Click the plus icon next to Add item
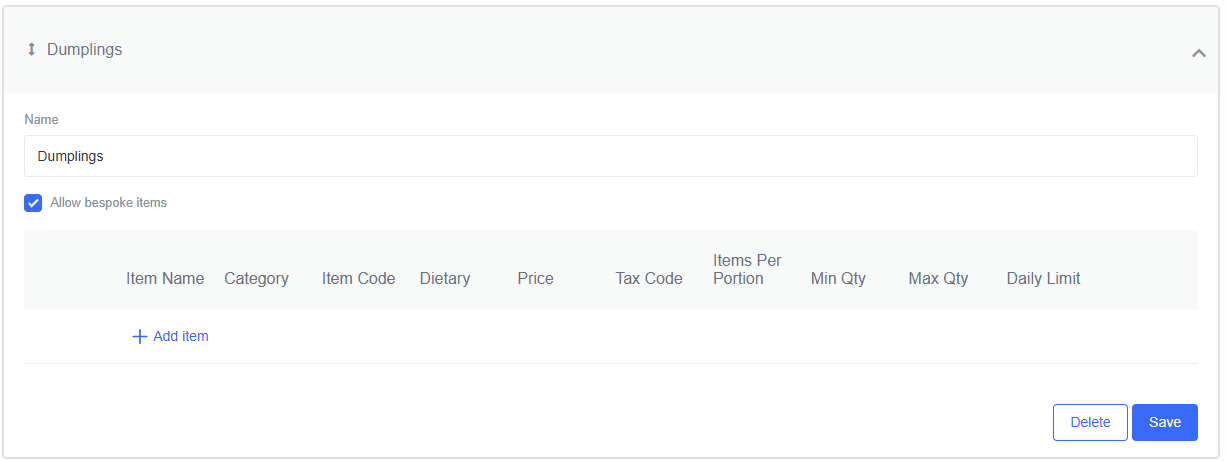The height and width of the screenshot is (461, 1227). pyautogui.click(x=140, y=337)
